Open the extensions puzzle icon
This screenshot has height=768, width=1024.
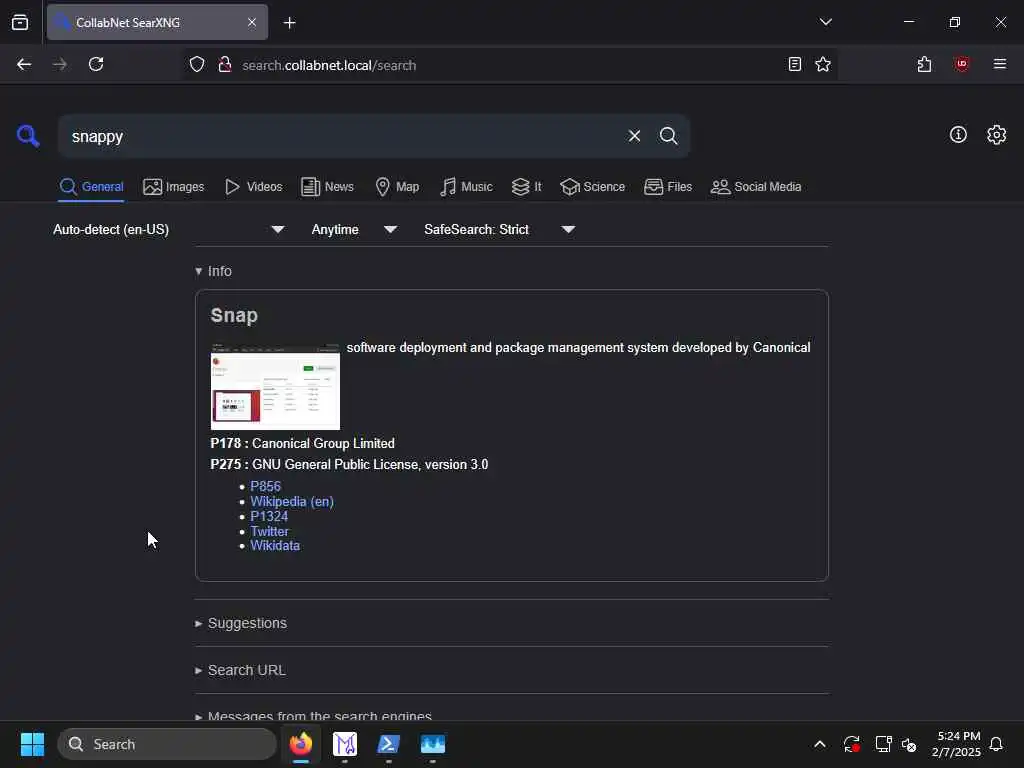[925, 65]
